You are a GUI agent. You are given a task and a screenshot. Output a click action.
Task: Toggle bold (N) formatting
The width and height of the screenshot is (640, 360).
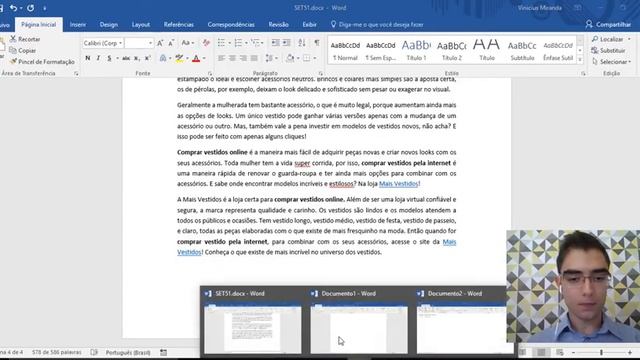coord(87,58)
